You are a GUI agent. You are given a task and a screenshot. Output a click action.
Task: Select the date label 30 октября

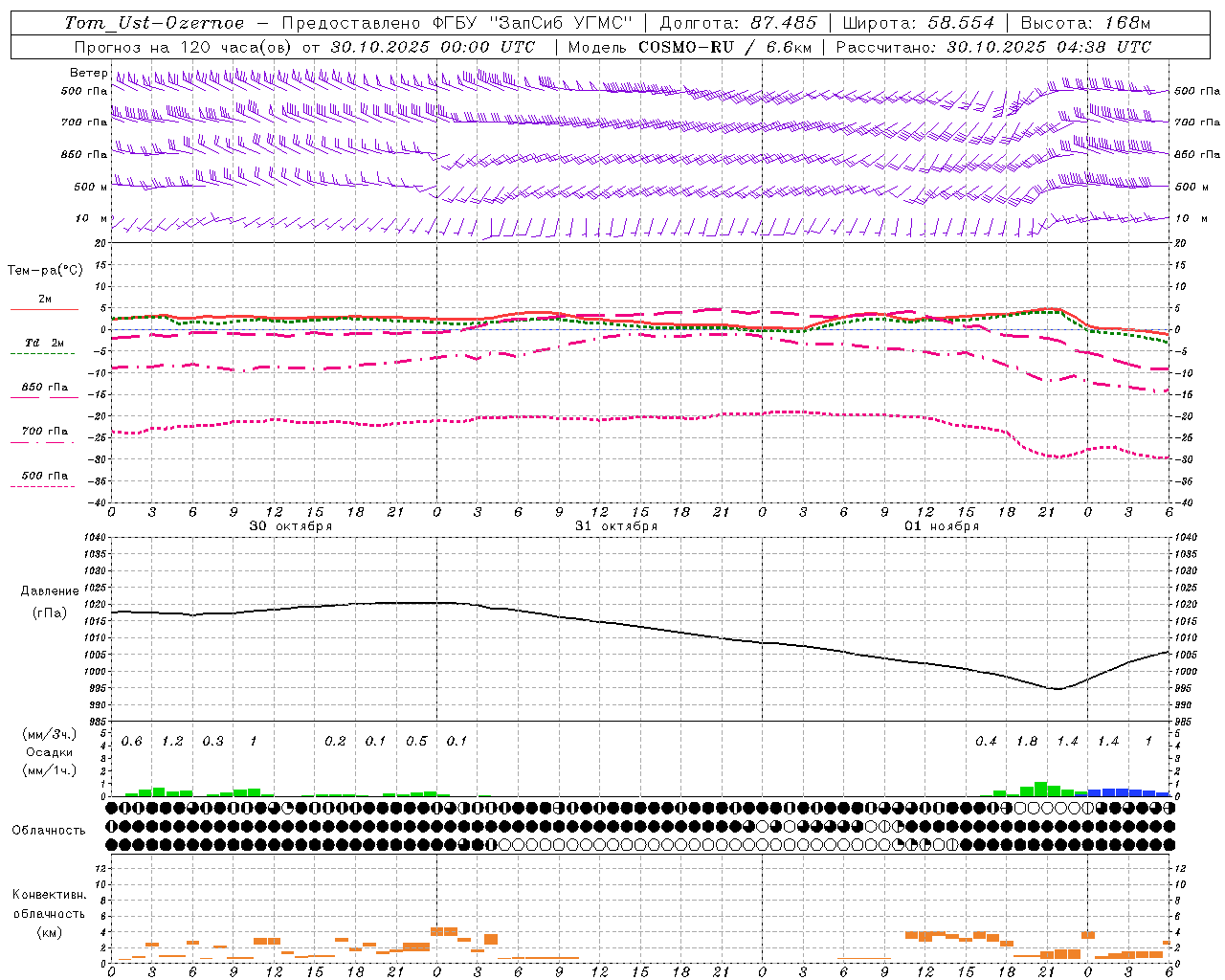(291, 526)
